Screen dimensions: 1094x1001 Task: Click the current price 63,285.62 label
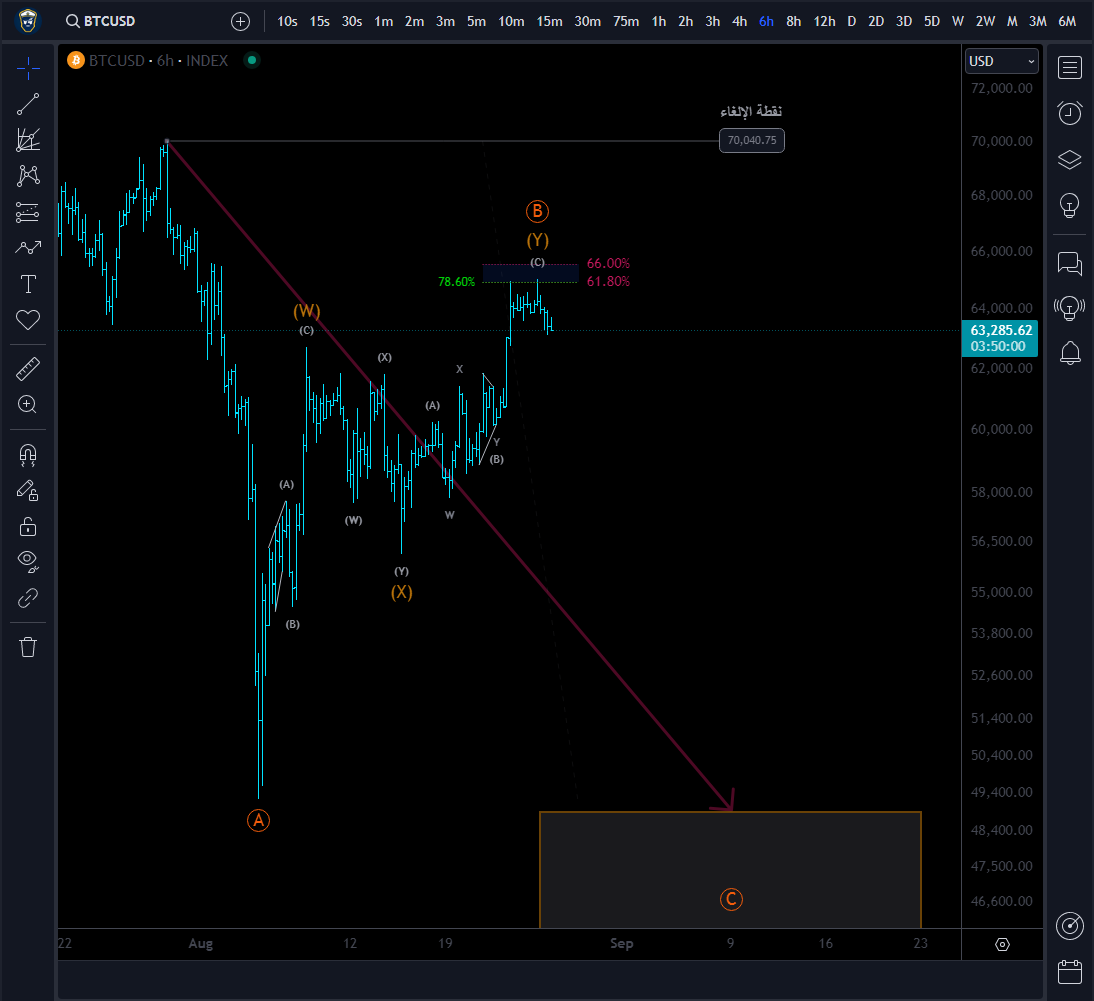click(x=1001, y=338)
